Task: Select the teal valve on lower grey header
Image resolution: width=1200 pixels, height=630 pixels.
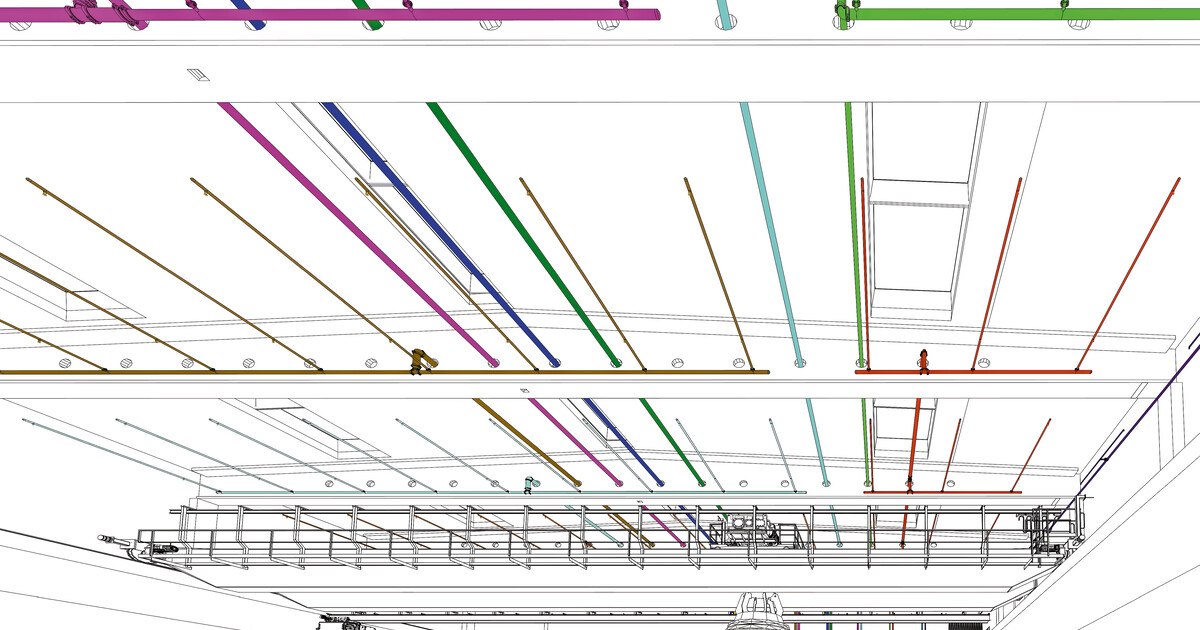Action: tap(529, 486)
